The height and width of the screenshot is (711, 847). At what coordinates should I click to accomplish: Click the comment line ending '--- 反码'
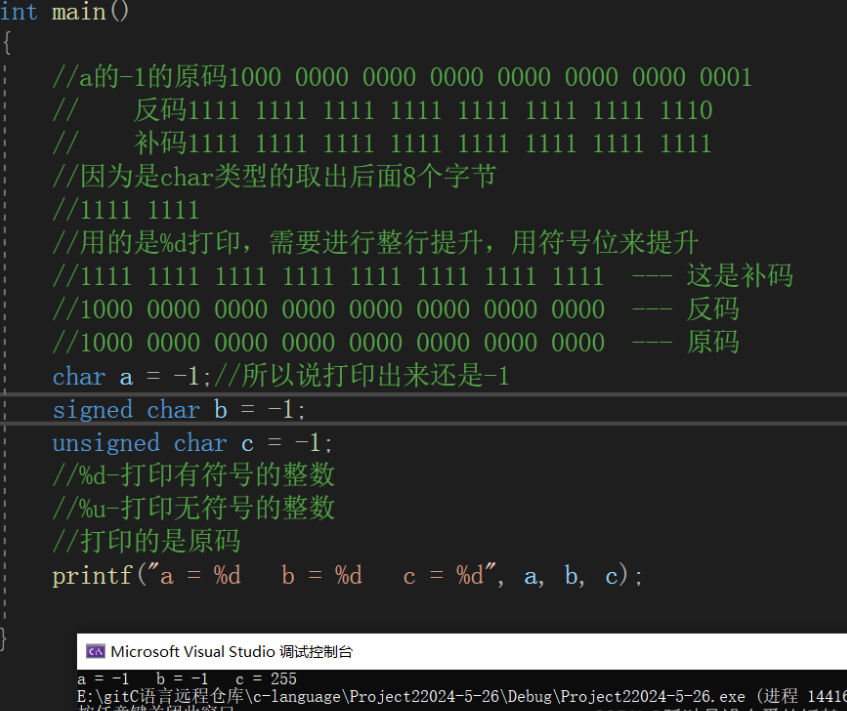coord(395,309)
